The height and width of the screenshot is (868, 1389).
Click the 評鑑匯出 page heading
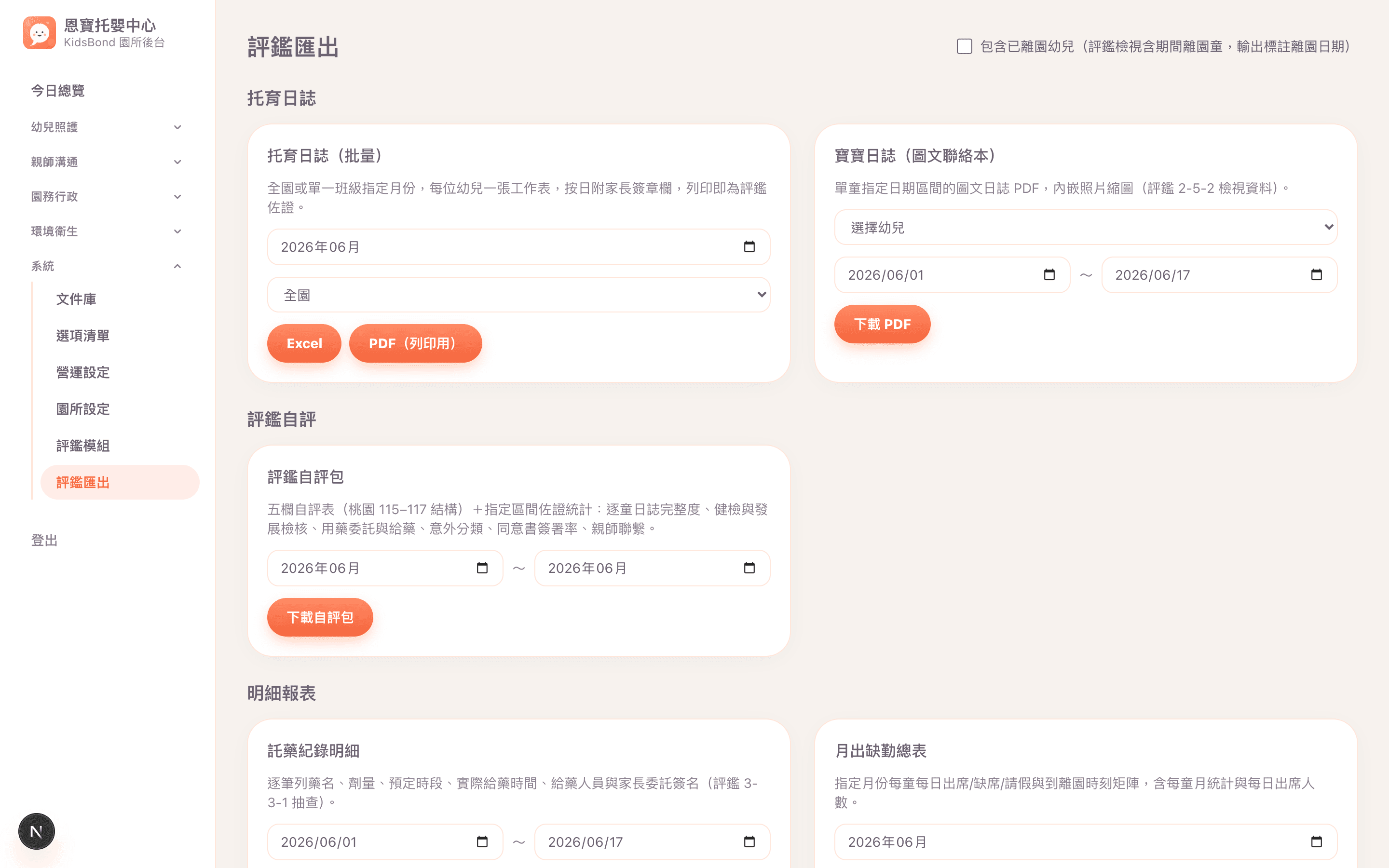click(293, 47)
